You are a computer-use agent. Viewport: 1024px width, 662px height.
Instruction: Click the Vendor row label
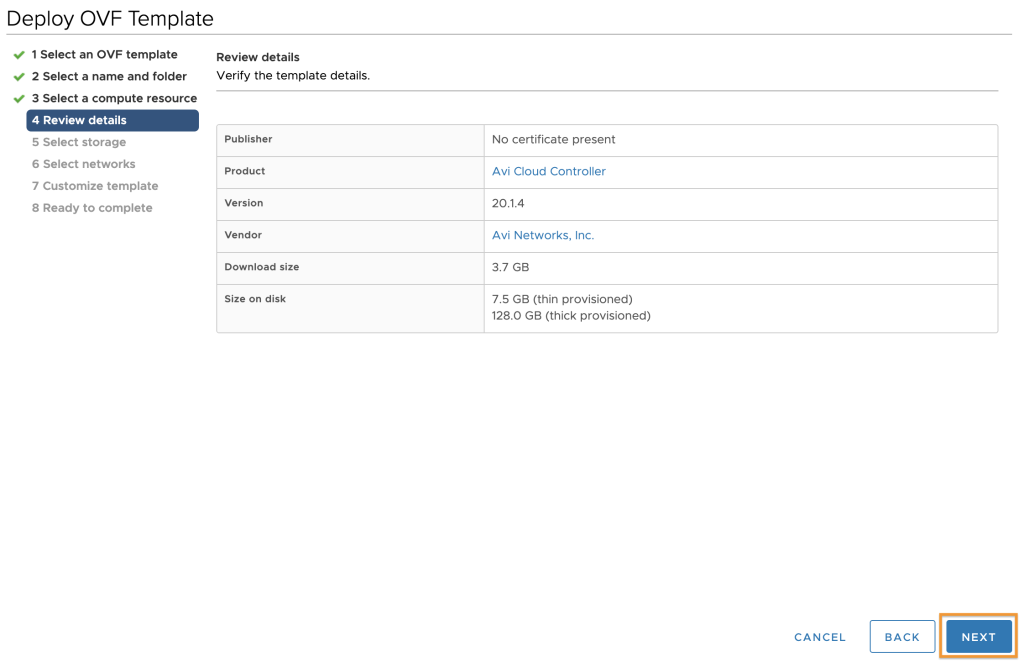click(x=243, y=235)
